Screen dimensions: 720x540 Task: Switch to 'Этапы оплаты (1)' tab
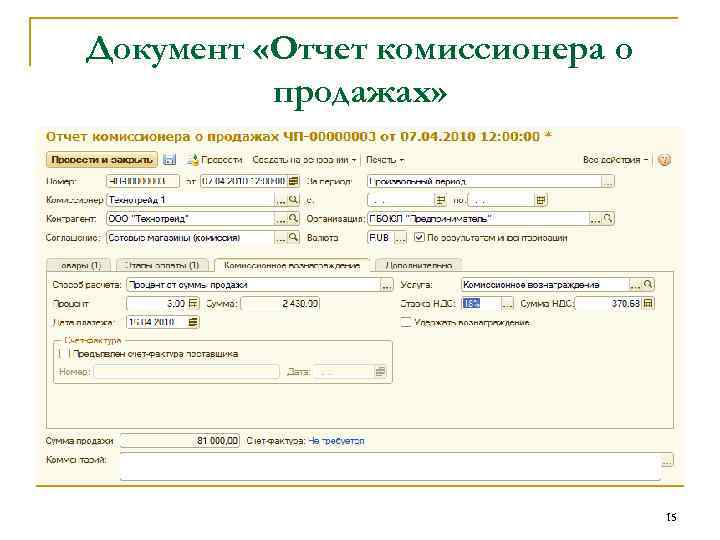[x=162, y=265]
